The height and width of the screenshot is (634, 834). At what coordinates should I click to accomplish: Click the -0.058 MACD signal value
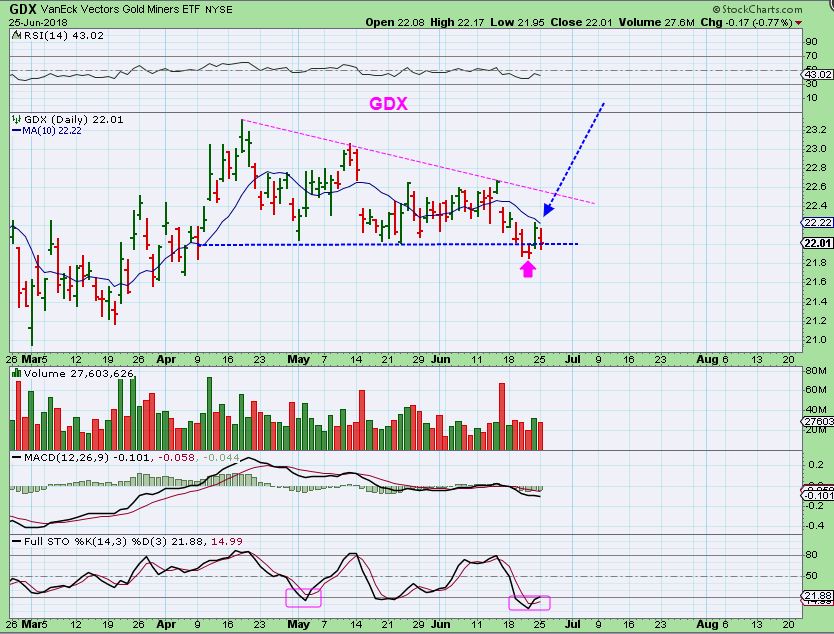[178, 457]
